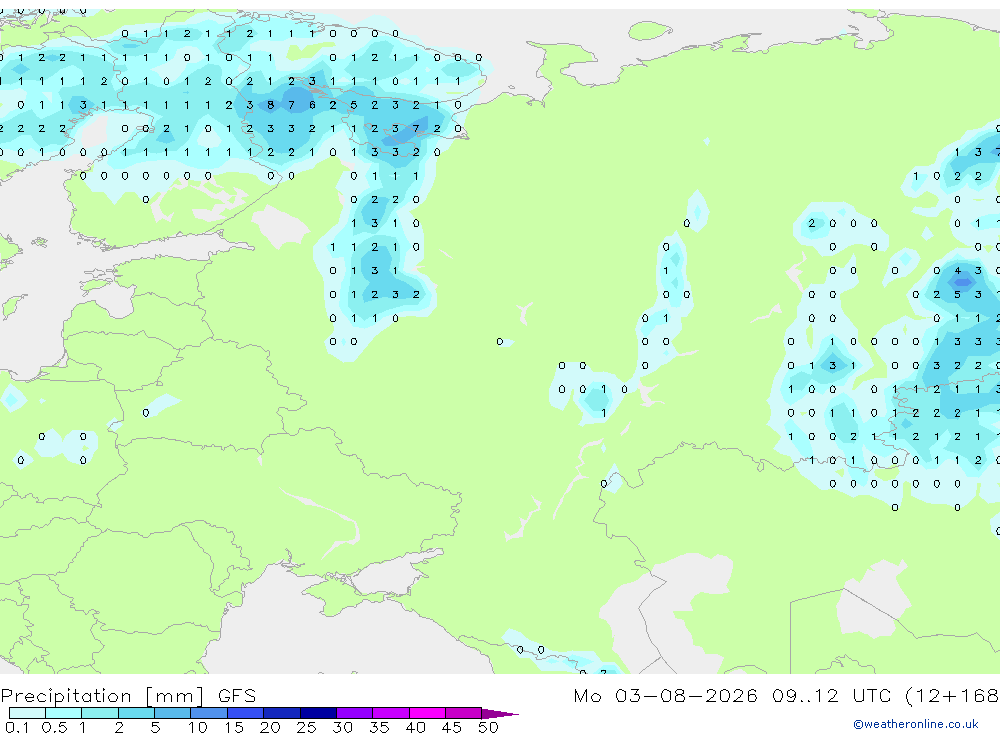Click the '4' precipitation value on the map
The image size is (1000, 733).
957,270
